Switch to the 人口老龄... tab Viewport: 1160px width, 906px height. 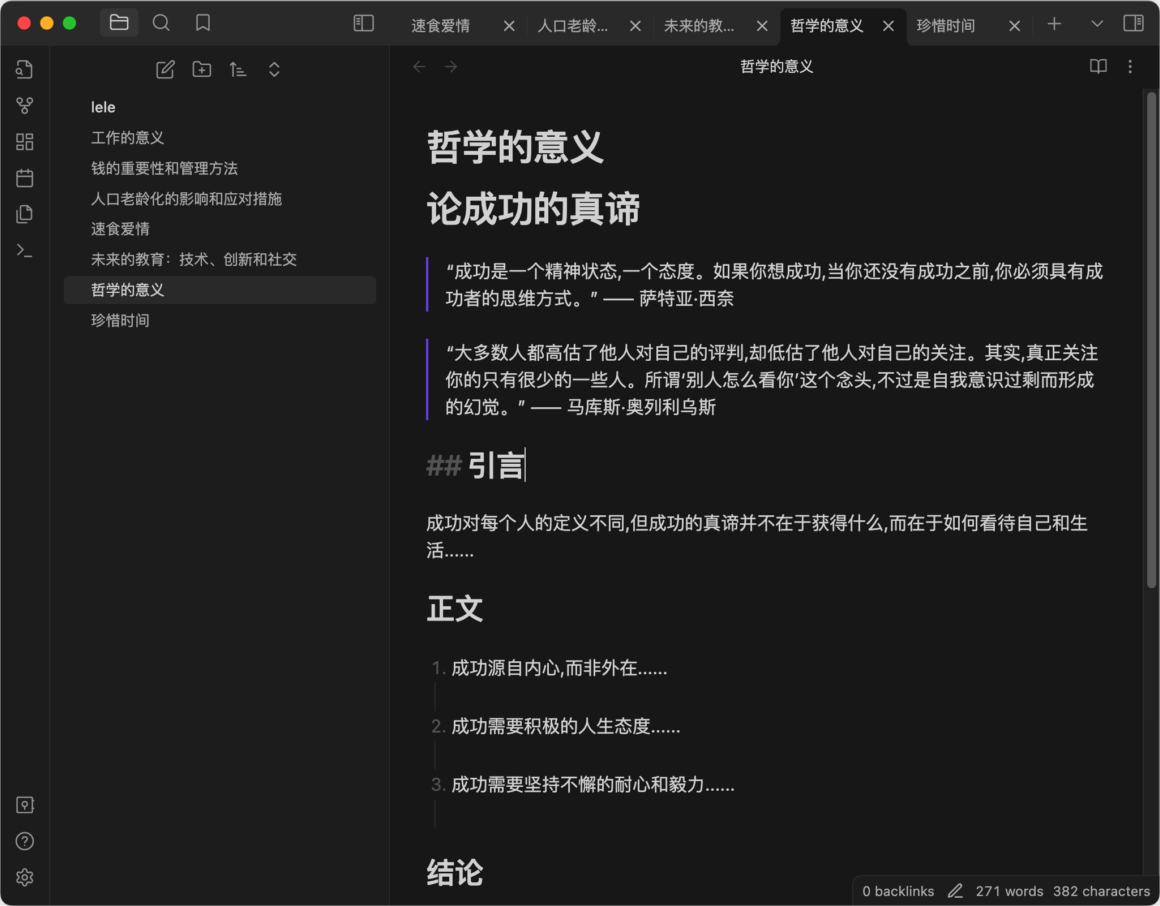point(573,26)
